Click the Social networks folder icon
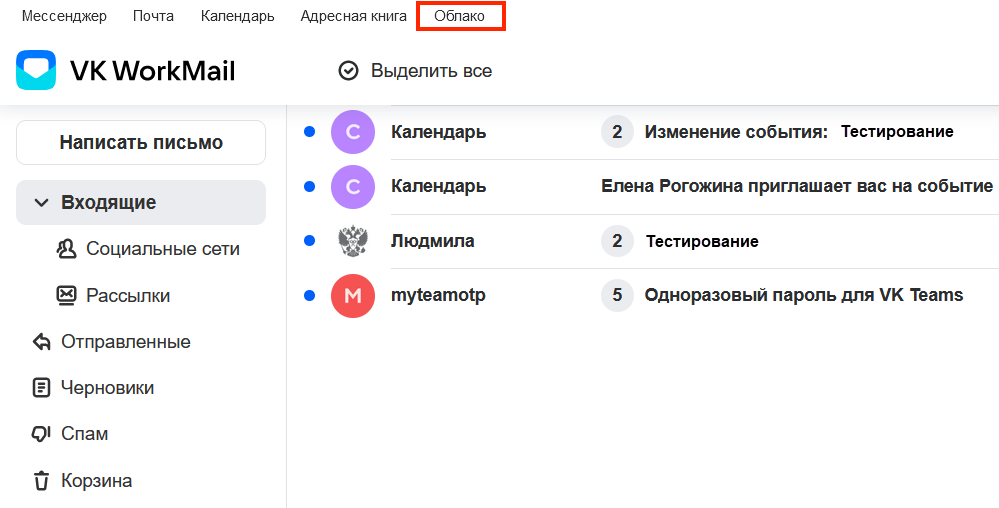 (x=67, y=249)
